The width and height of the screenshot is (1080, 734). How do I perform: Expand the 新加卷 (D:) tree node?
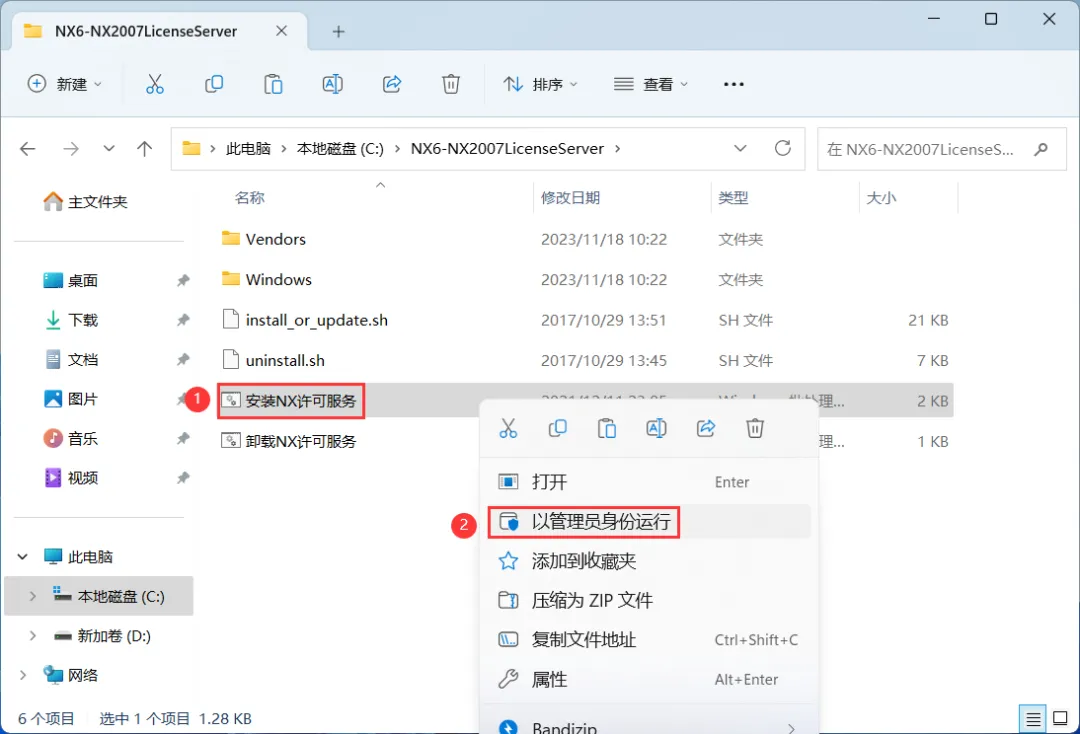pyautogui.click(x=32, y=636)
